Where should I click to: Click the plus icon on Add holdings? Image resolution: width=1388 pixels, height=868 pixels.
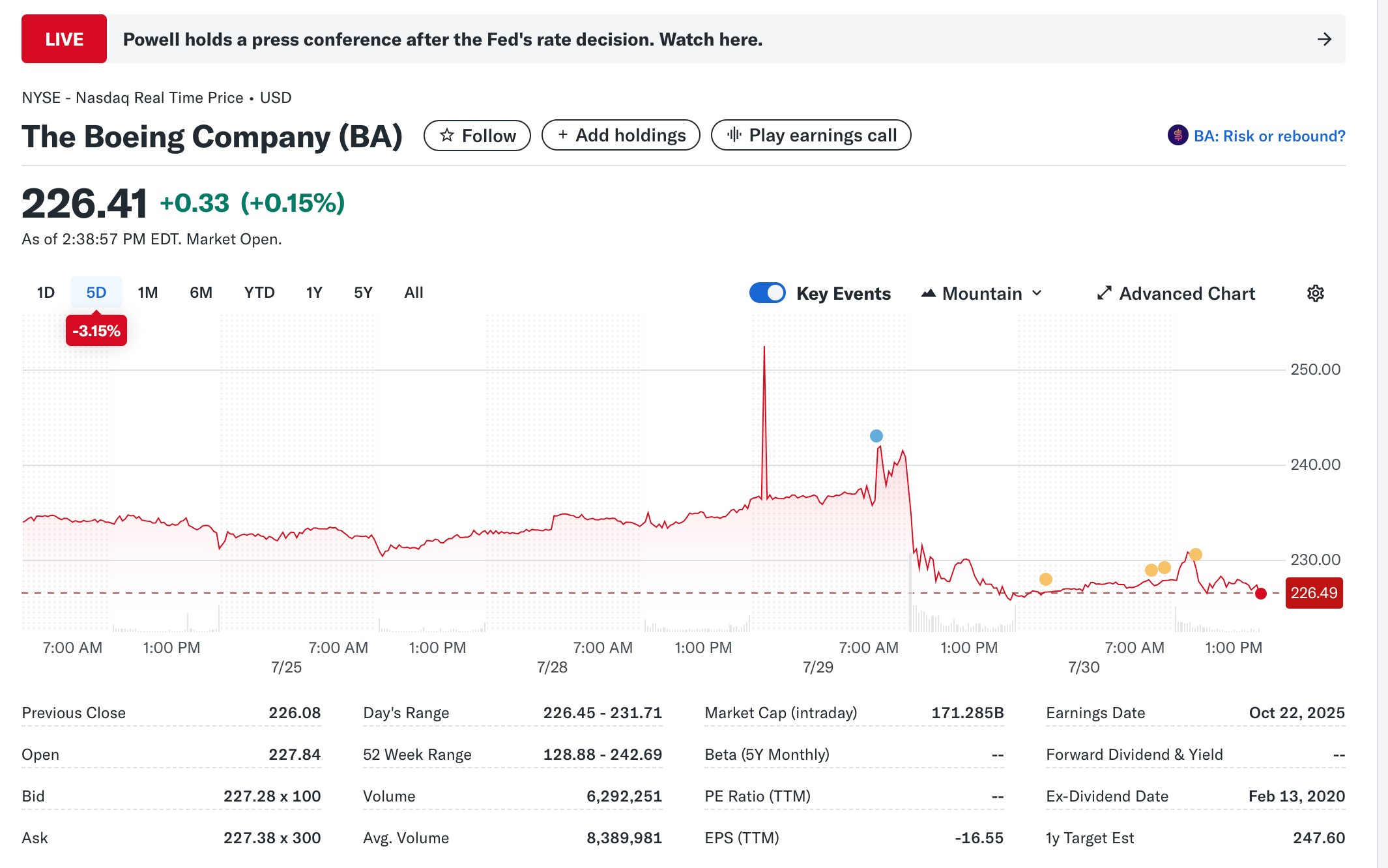pyautogui.click(x=563, y=135)
